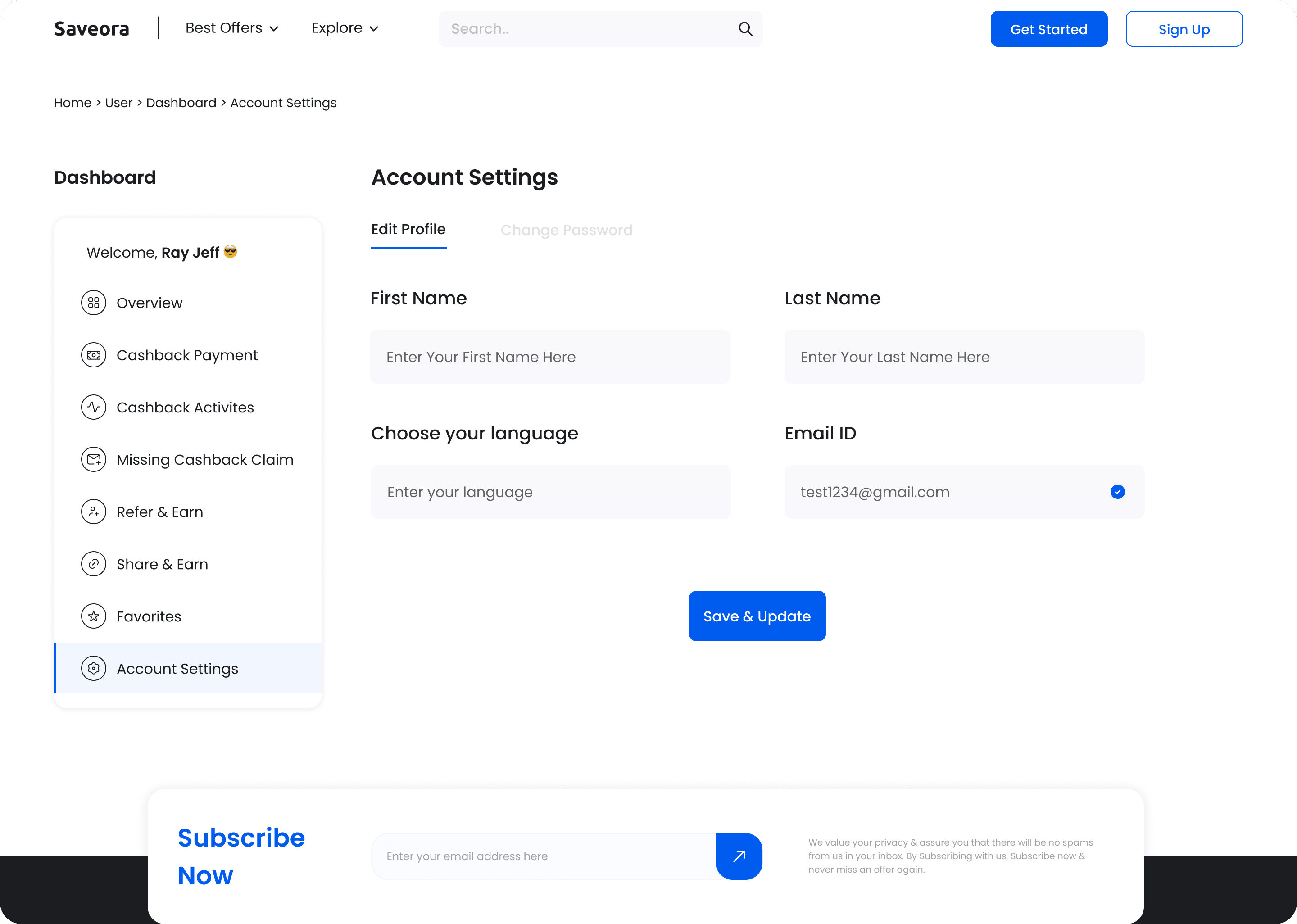Click the Cashback Activites pulse icon
The image size is (1297, 924).
coord(94,408)
